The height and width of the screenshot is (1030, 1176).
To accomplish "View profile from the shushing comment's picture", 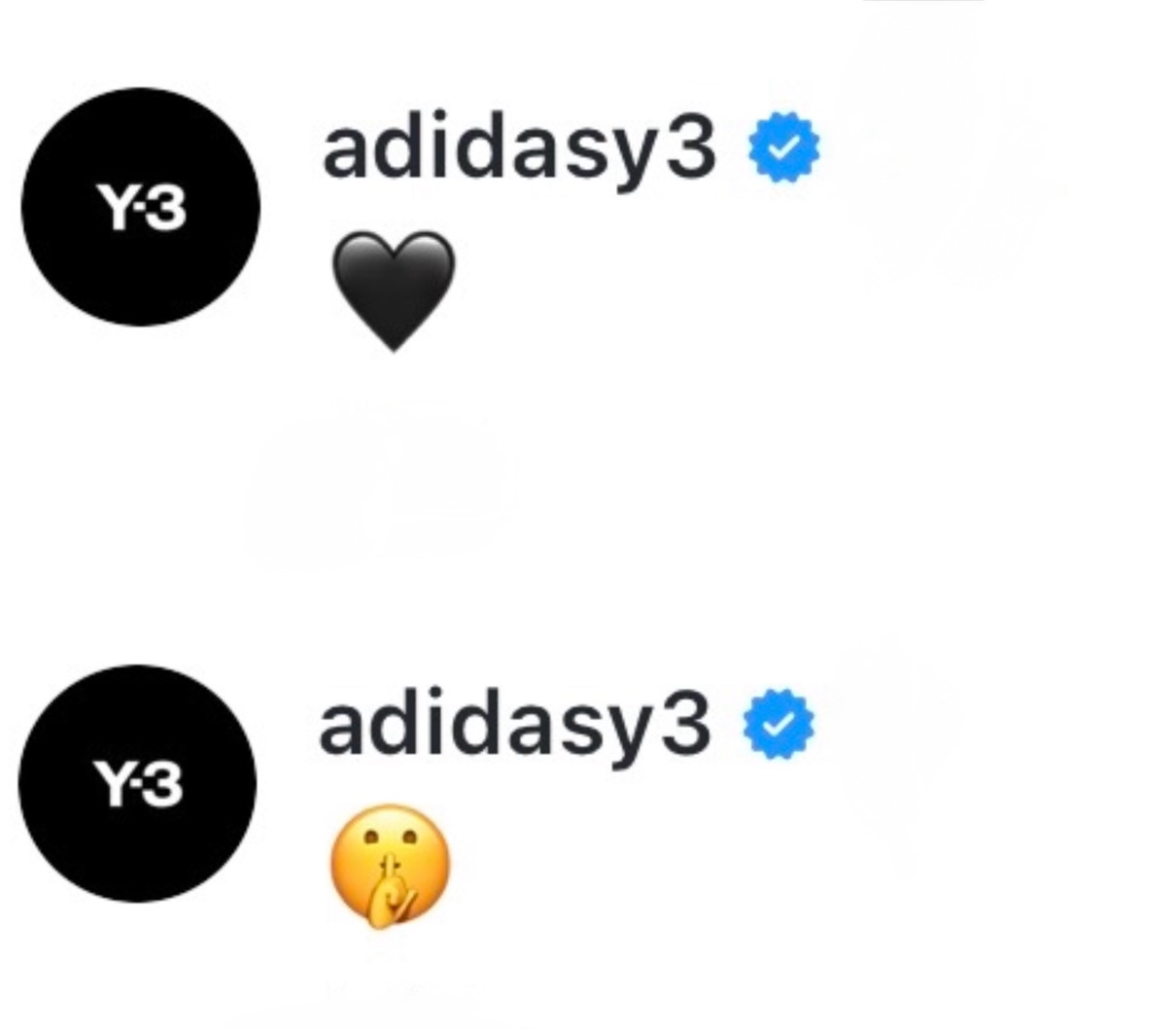I will click(137, 783).
